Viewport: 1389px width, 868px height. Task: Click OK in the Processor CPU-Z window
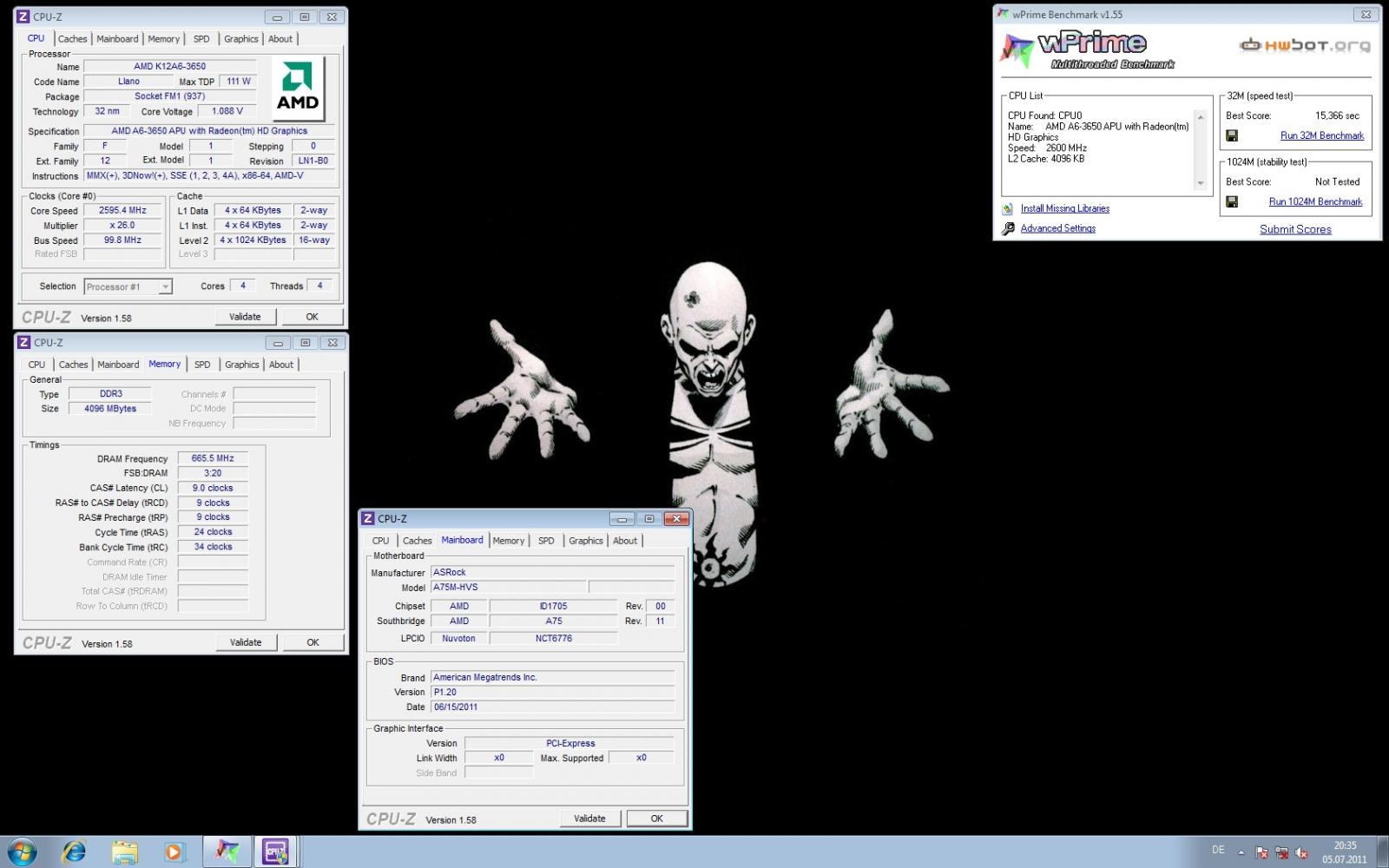(312, 317)
